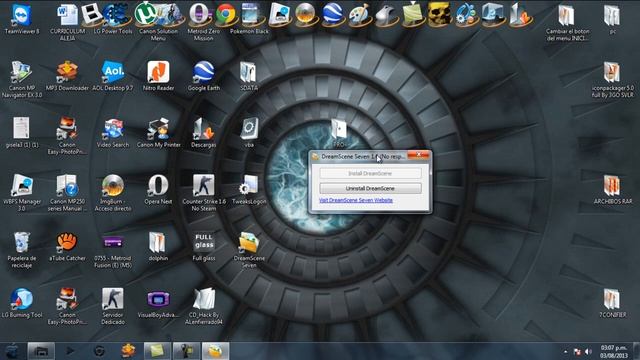The width and height of the screenshot is (640, 360).
Task: Launch Google Chrome from the dock
Action: point(226,14)
